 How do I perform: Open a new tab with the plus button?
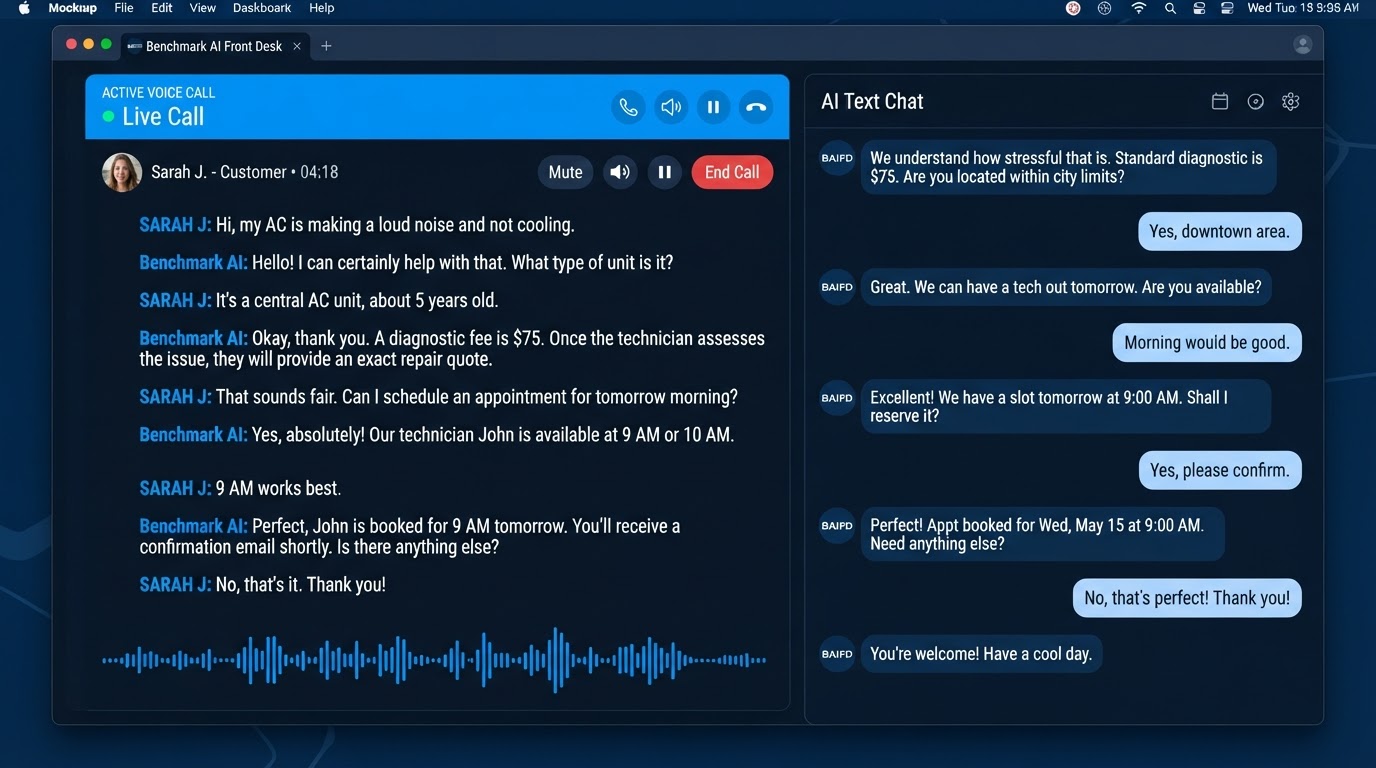click(326, 46)
